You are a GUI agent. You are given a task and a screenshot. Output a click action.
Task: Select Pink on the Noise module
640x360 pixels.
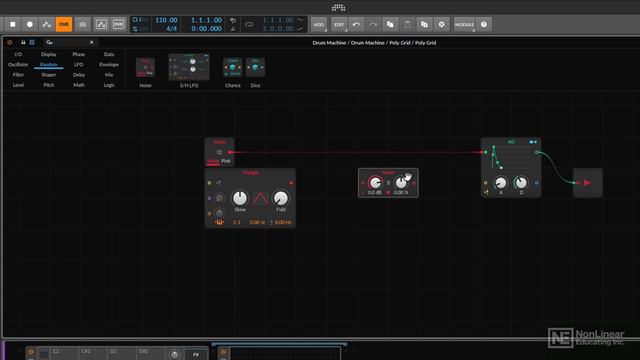tap(226, 161)
